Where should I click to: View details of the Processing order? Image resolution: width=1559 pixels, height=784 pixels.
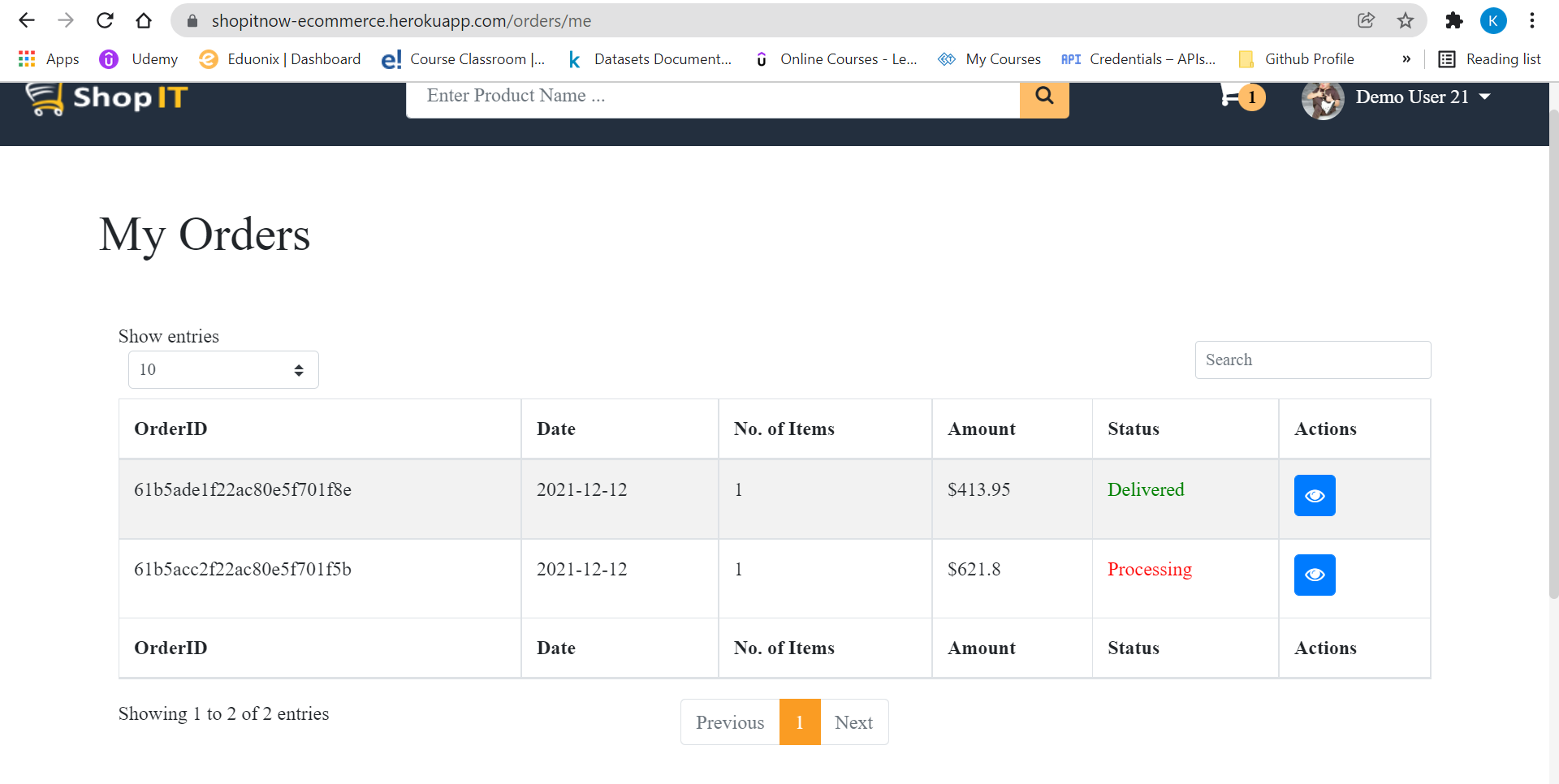pos(1314,575)
